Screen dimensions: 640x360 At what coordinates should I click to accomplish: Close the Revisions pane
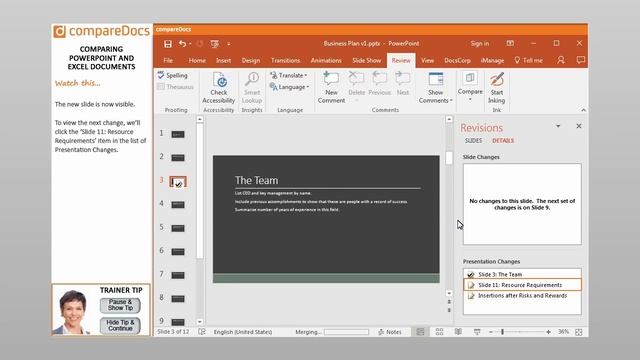click(x=579, y=126)
